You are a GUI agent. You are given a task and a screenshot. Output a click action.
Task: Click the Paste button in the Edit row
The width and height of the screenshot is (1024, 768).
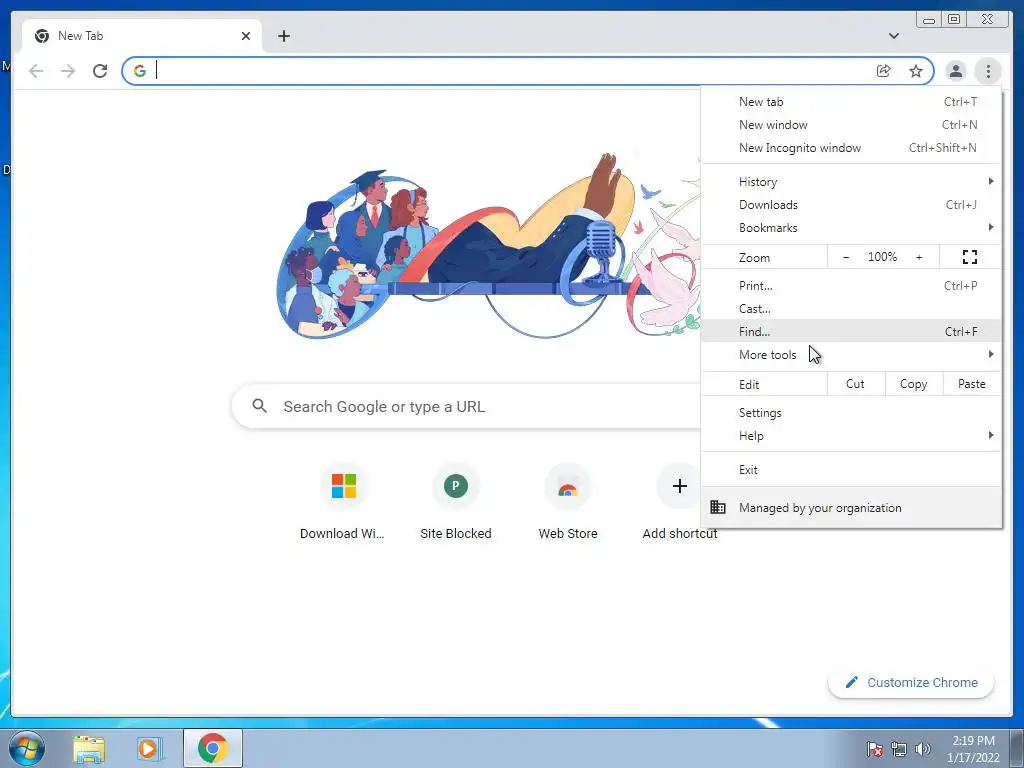(972, 384)
